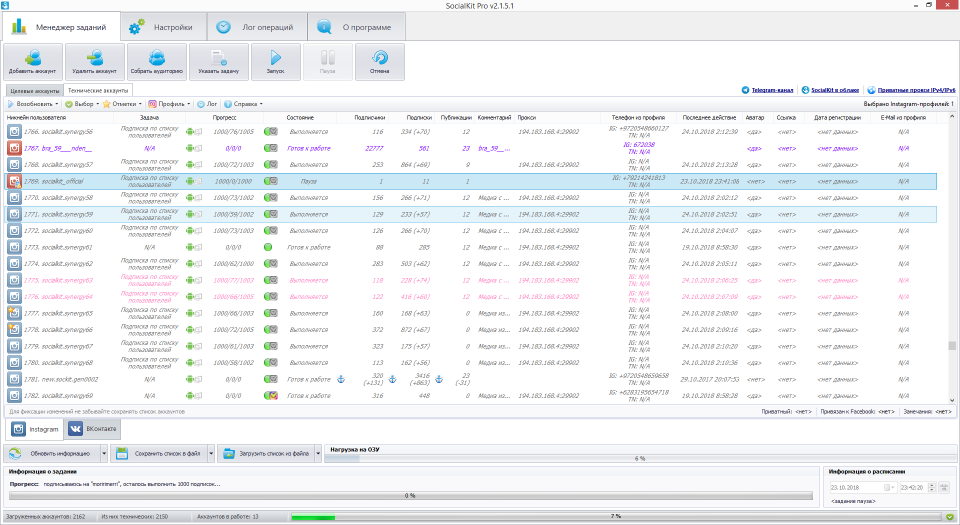Screen dimensions: 960x525
Task: Open the SocialKit в облаке link
Action: [x=834, y=90]
